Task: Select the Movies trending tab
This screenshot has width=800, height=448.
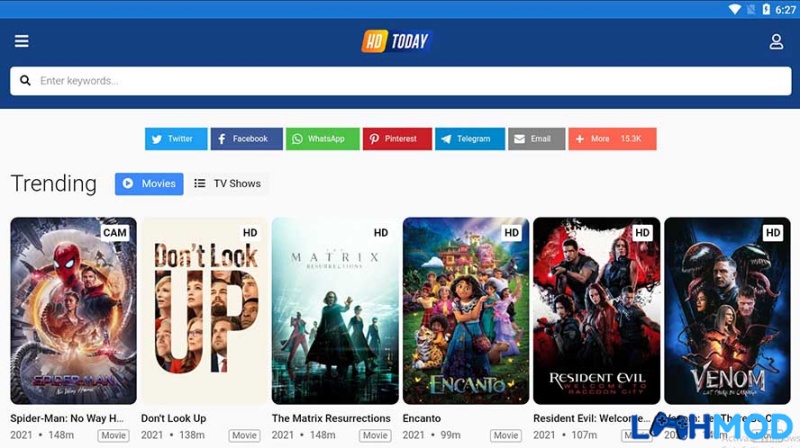Action: pos(149,184)
